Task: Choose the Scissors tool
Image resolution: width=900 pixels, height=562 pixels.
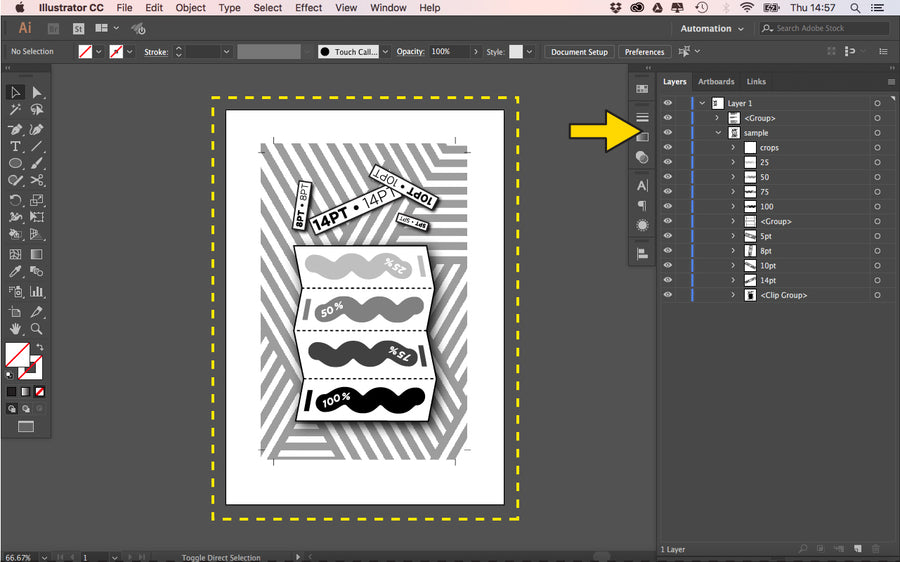Action: (x=37, y=181)
